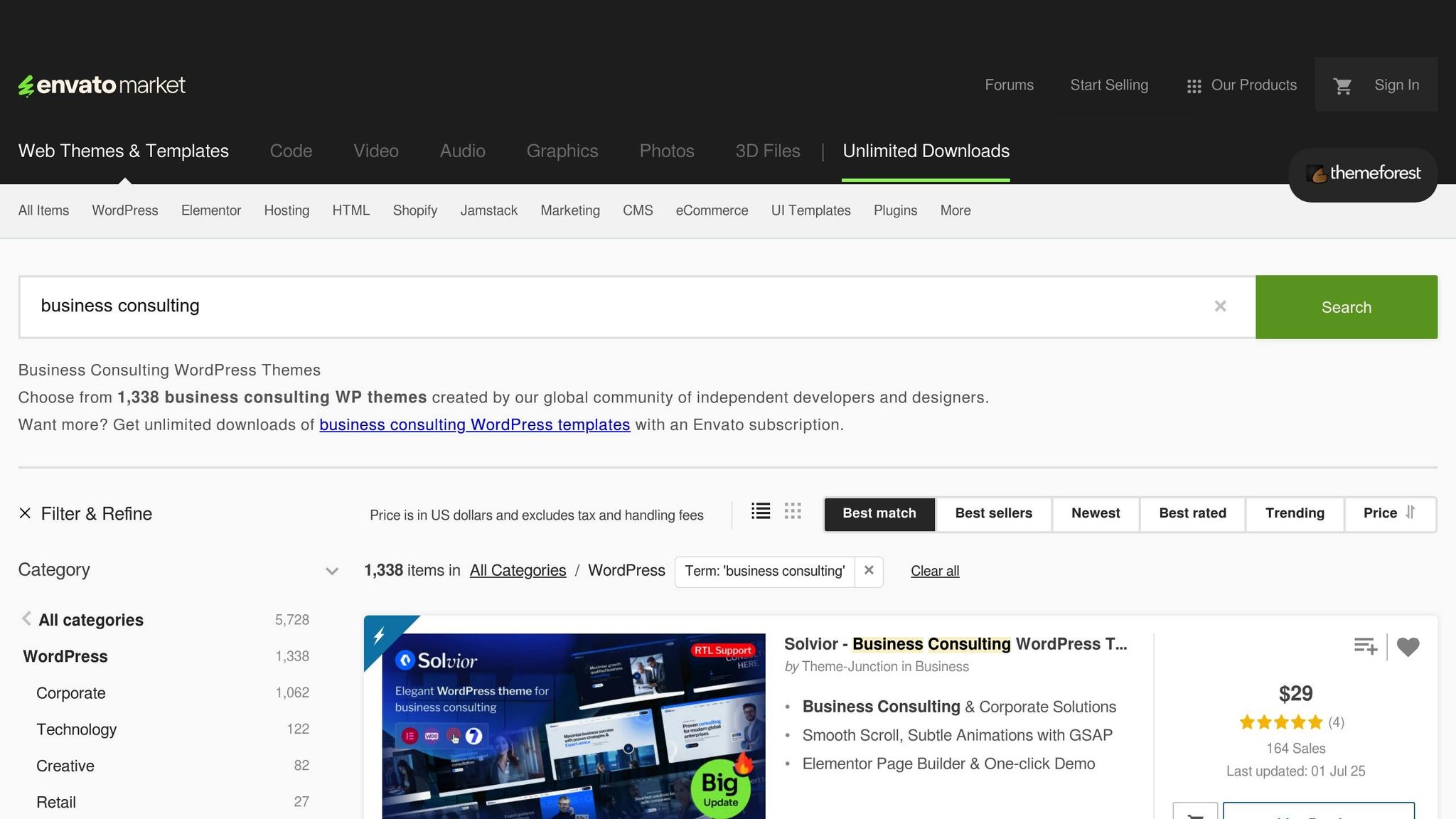
Task: Open the Forums link
Action: point(1009,85)
